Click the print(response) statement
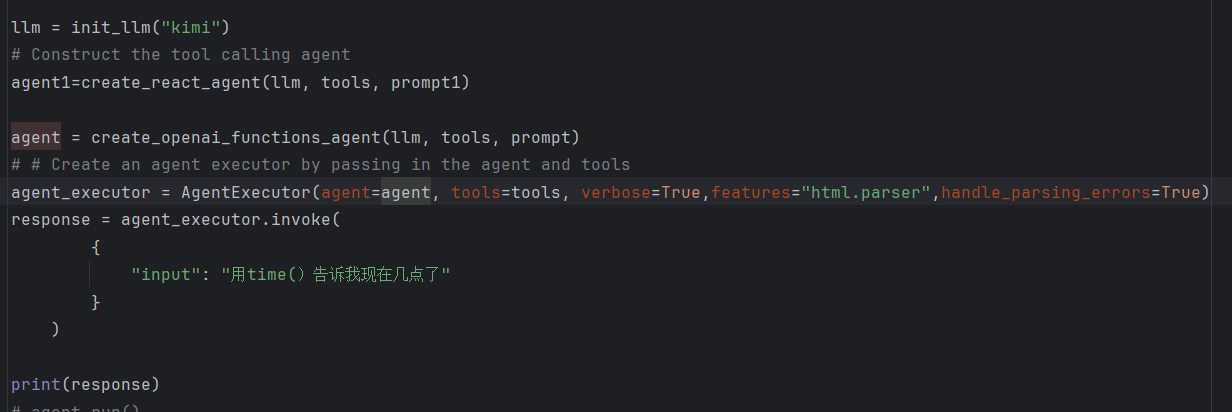Viewport: 1232px width, 412px height. point(85,384)
